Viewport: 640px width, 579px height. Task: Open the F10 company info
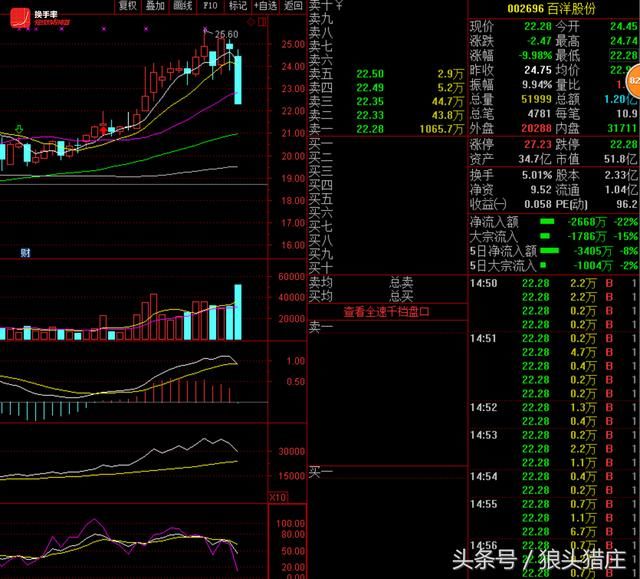210,6
